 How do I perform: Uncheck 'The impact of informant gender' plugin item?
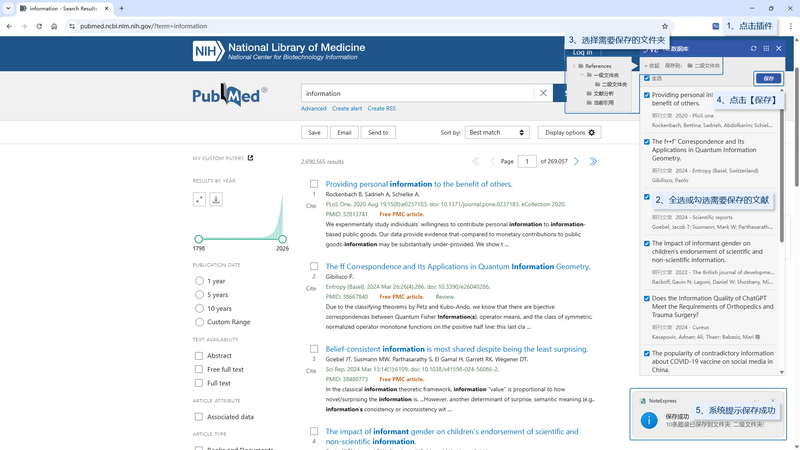647,243
